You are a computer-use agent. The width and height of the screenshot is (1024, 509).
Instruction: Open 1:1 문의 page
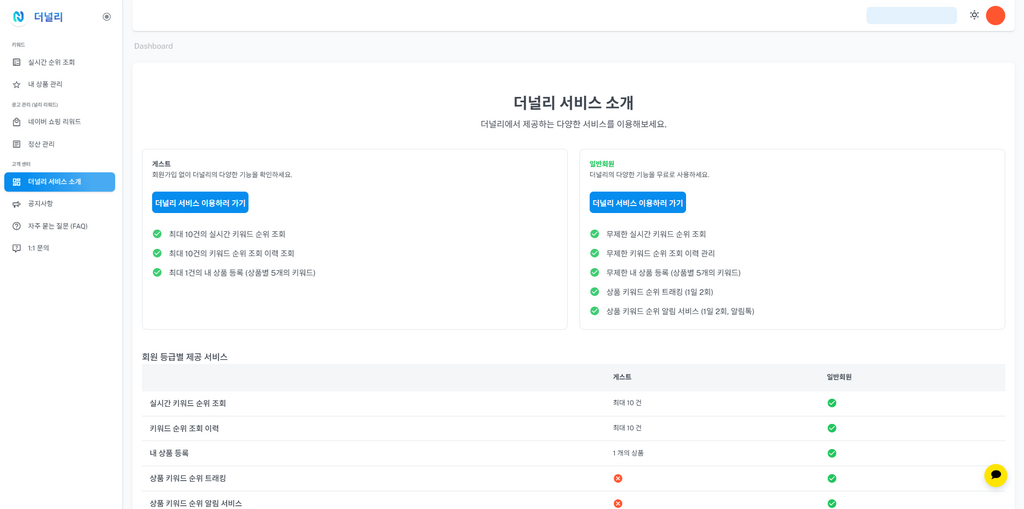[59, 248]
